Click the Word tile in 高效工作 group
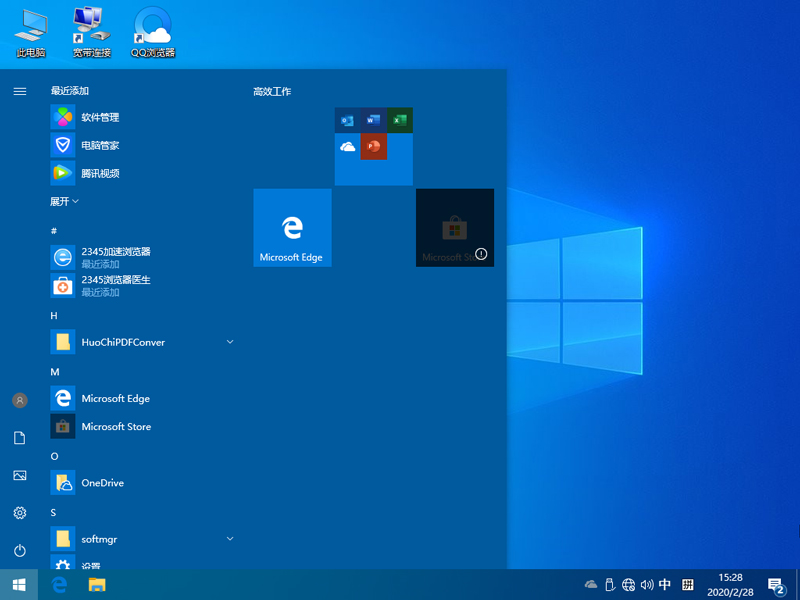The image size is (800, 600). [374, 120]
